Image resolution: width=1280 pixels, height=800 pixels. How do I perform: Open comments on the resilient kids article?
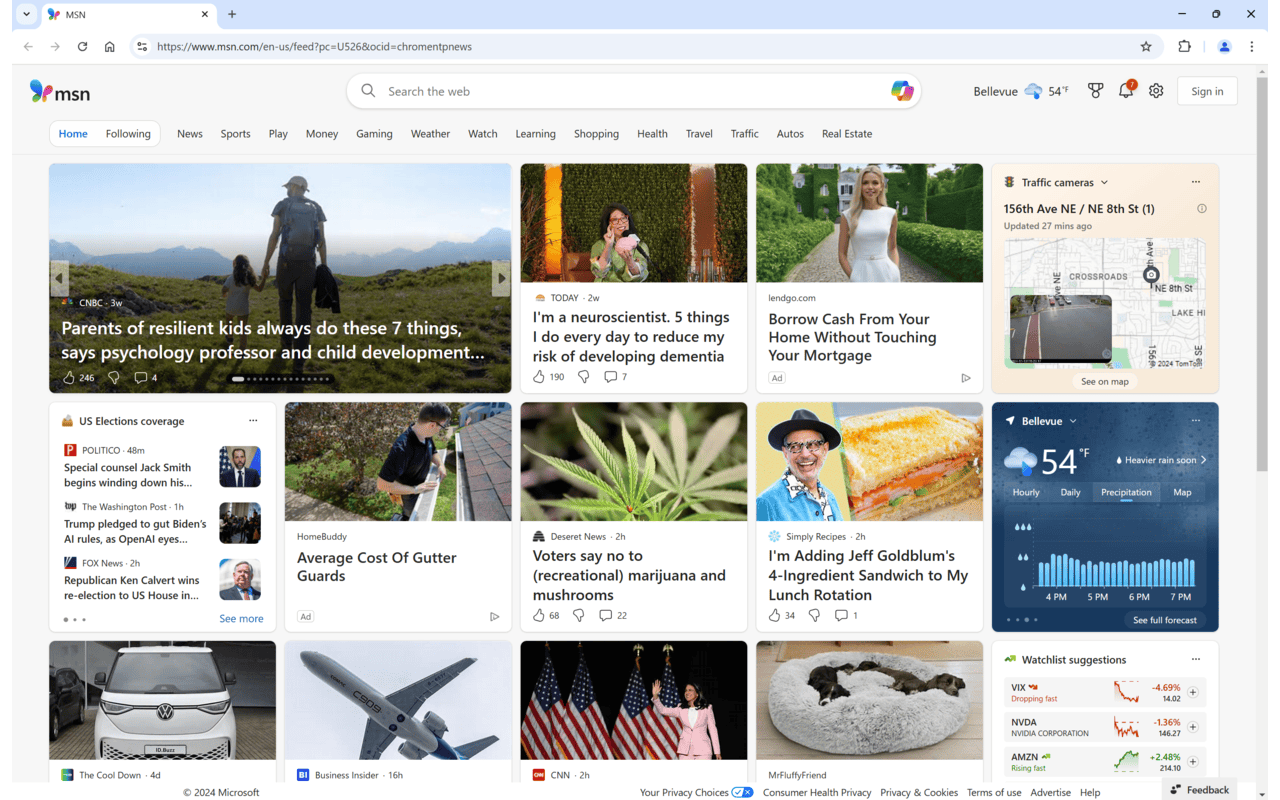click(138, 377)
